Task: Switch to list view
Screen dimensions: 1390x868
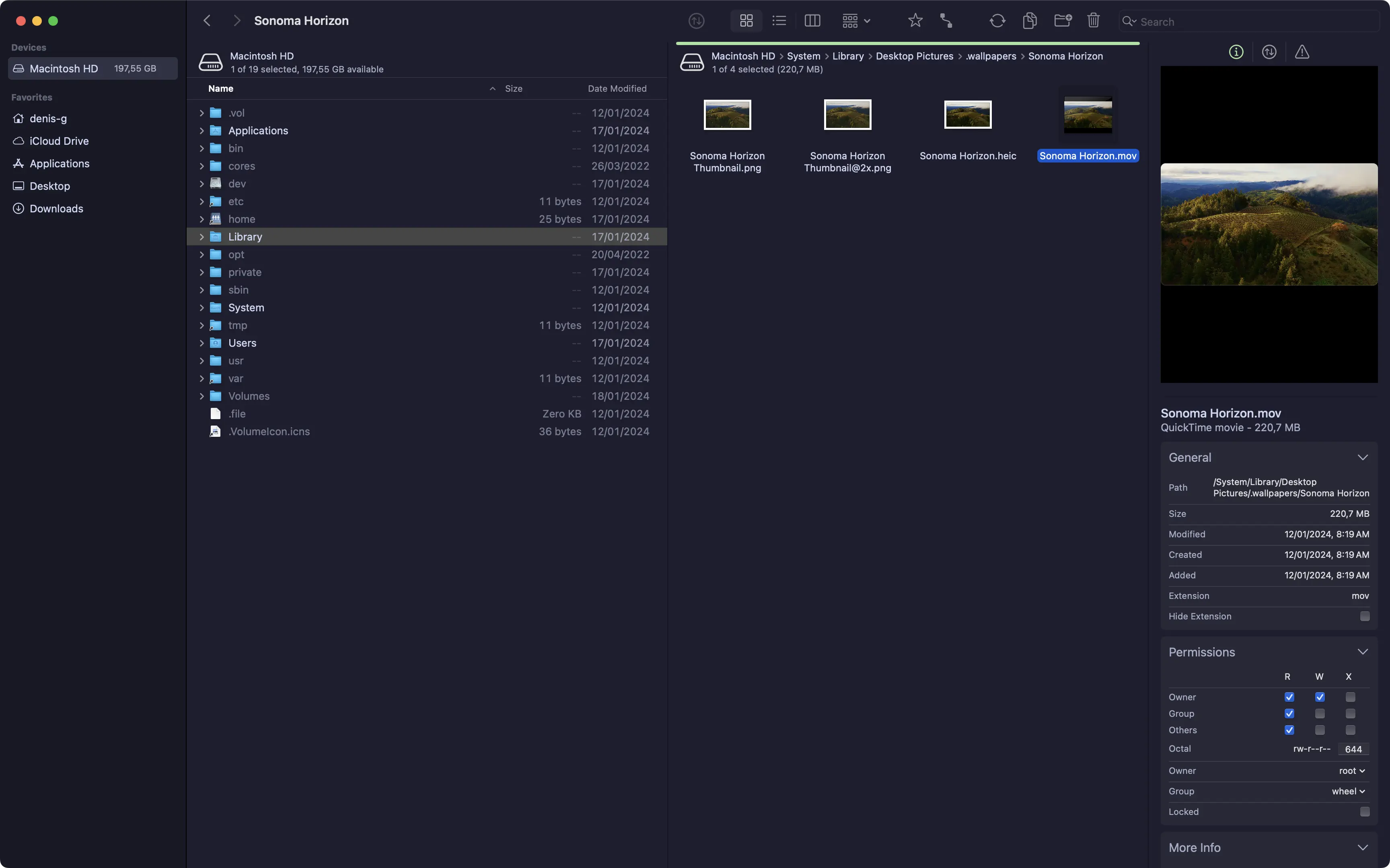Action: tap(779, 21)
